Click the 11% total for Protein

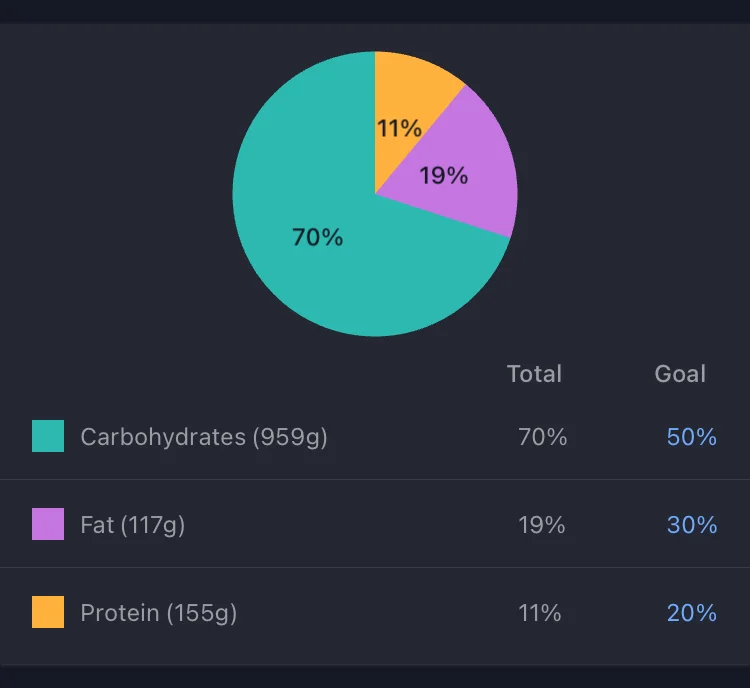[x=540, y=613]
